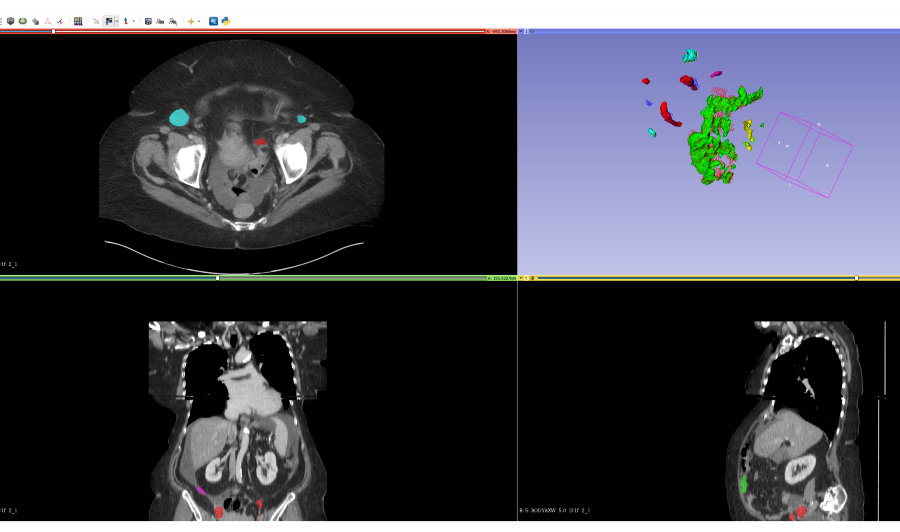Activate the window/level adjust mode tool
Viewport: 900px width, 532px height.
pos(108,21)
